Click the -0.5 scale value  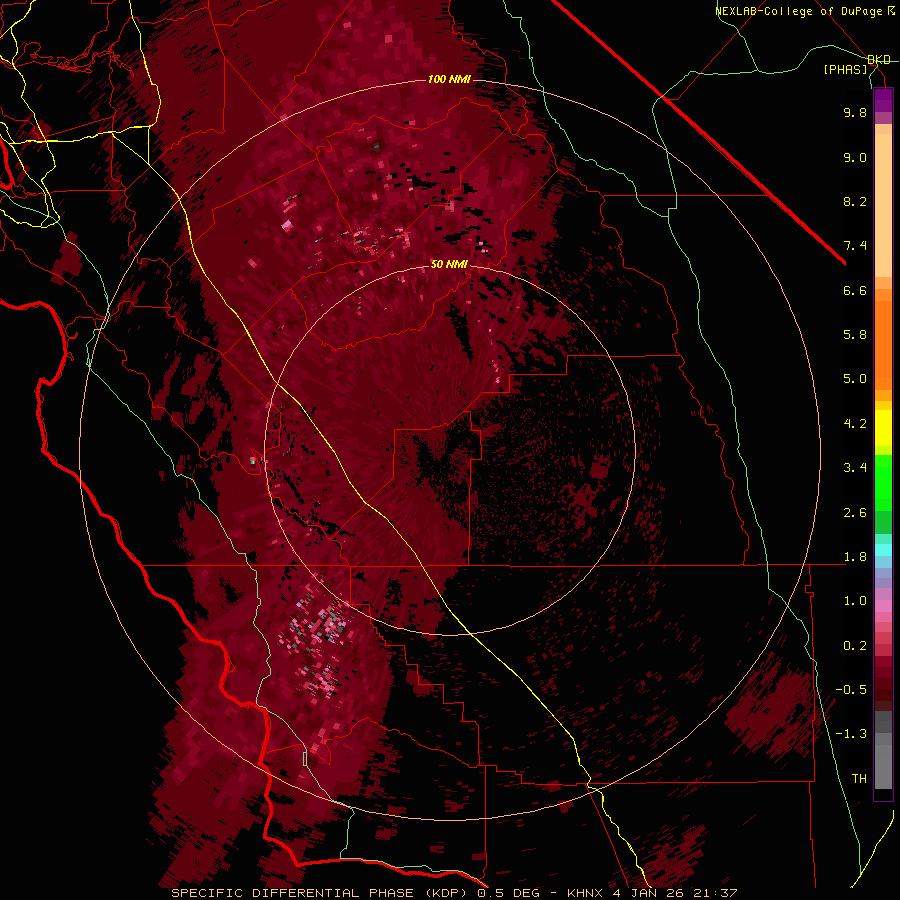click(x=851, y=690)
